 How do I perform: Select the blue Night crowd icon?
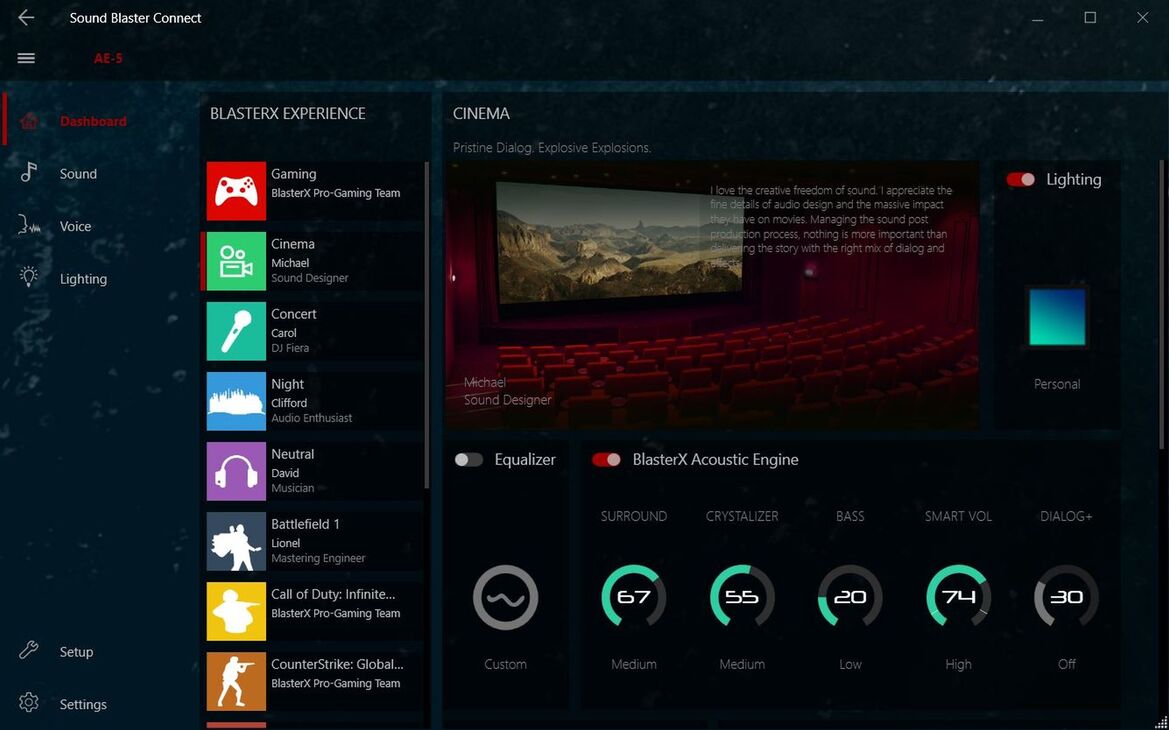pyautogui.click(x=236, y=401)
